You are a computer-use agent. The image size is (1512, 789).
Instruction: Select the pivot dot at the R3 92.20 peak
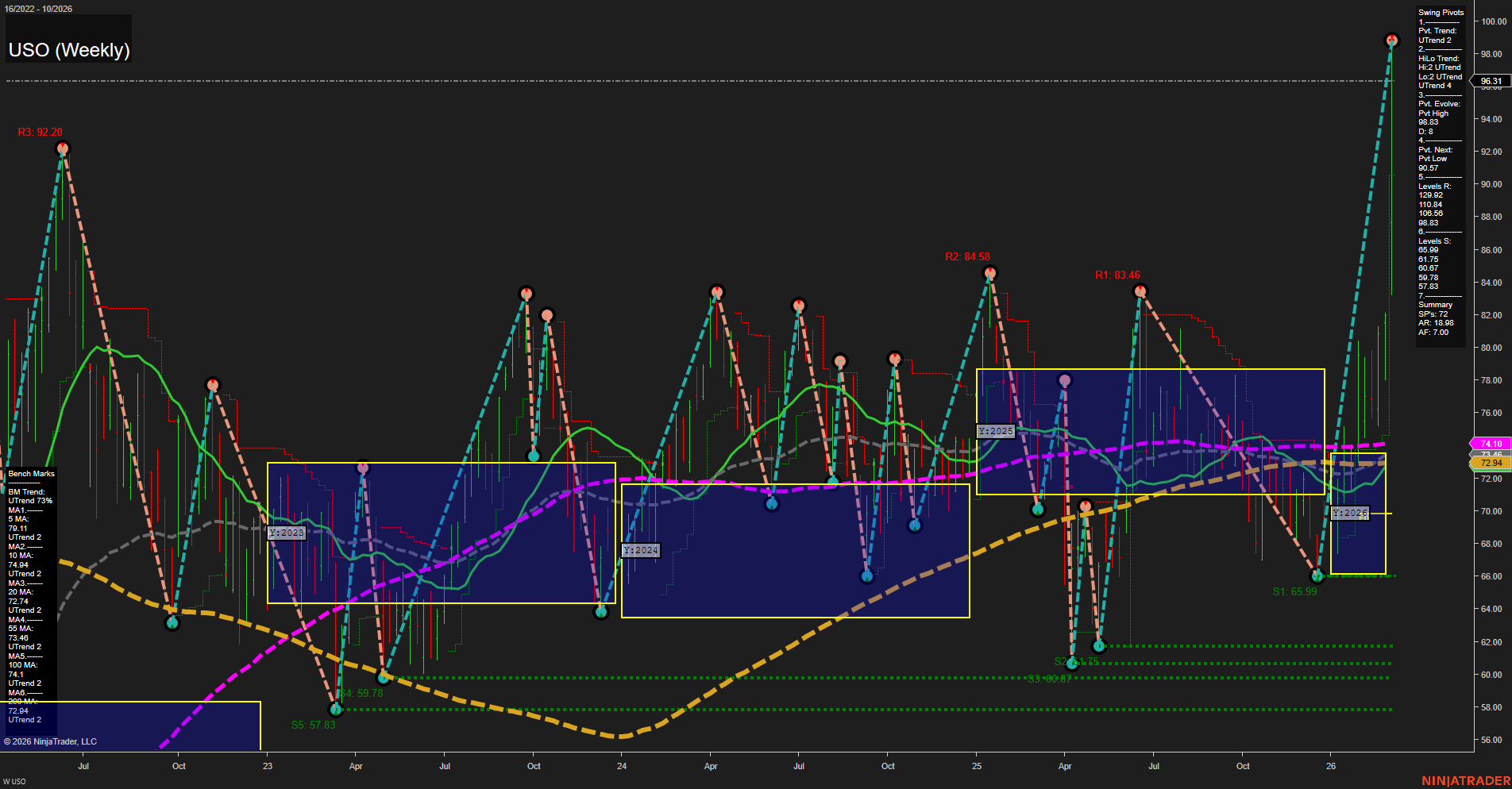(x=64, y=148)
